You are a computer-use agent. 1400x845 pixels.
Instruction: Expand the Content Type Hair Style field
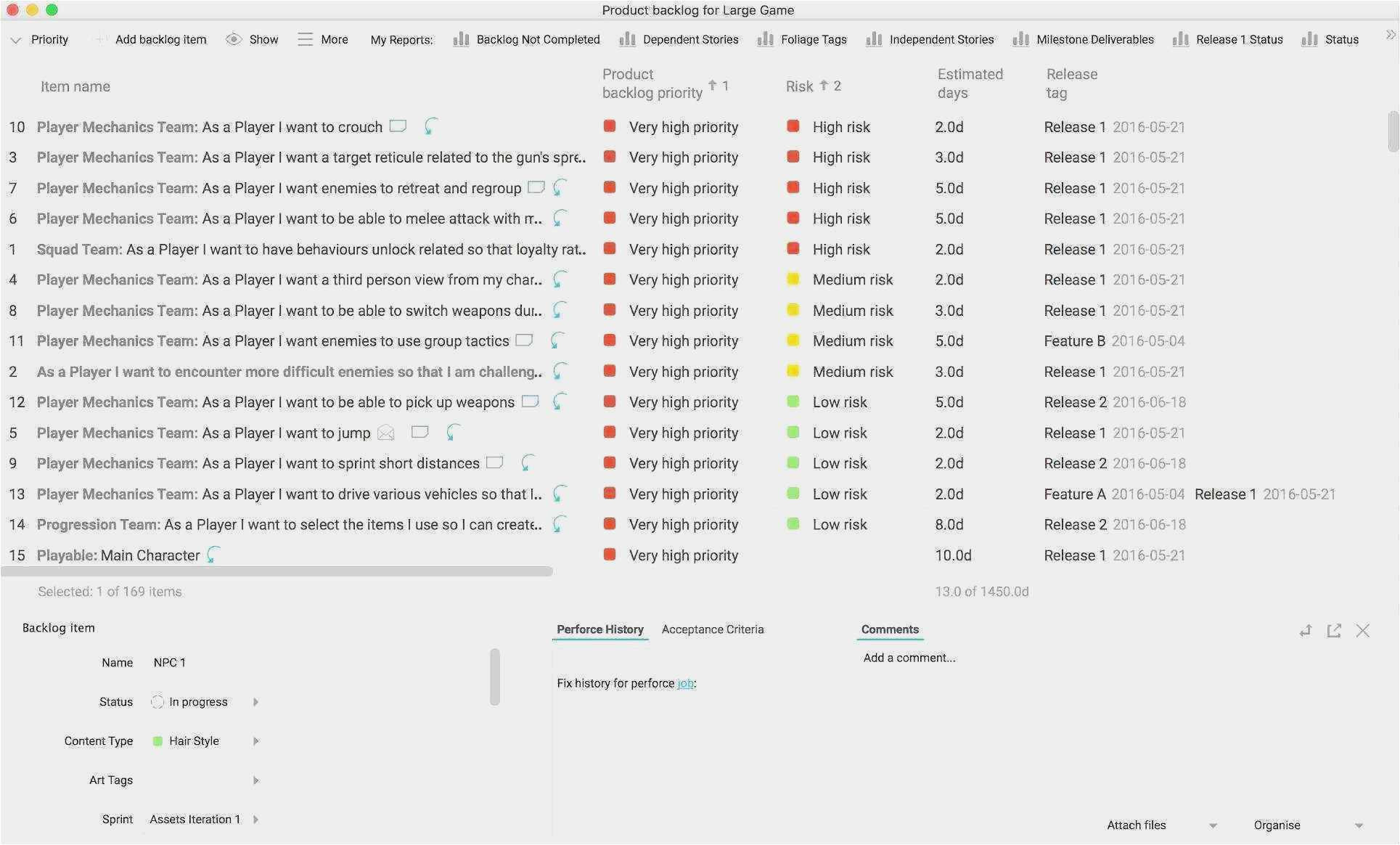(x=256, y=740)
